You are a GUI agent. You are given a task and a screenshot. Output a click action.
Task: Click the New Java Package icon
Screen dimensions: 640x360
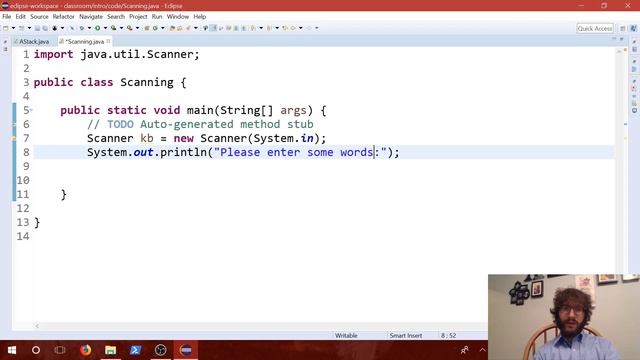coord(147,28)
